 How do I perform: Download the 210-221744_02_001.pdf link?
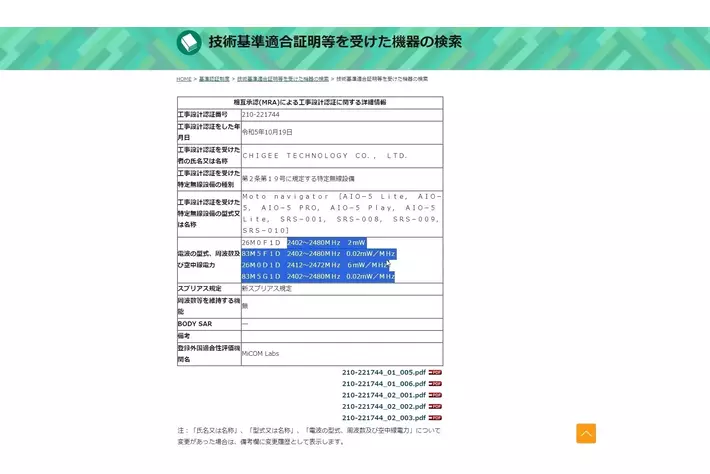[x=383, y=395]
